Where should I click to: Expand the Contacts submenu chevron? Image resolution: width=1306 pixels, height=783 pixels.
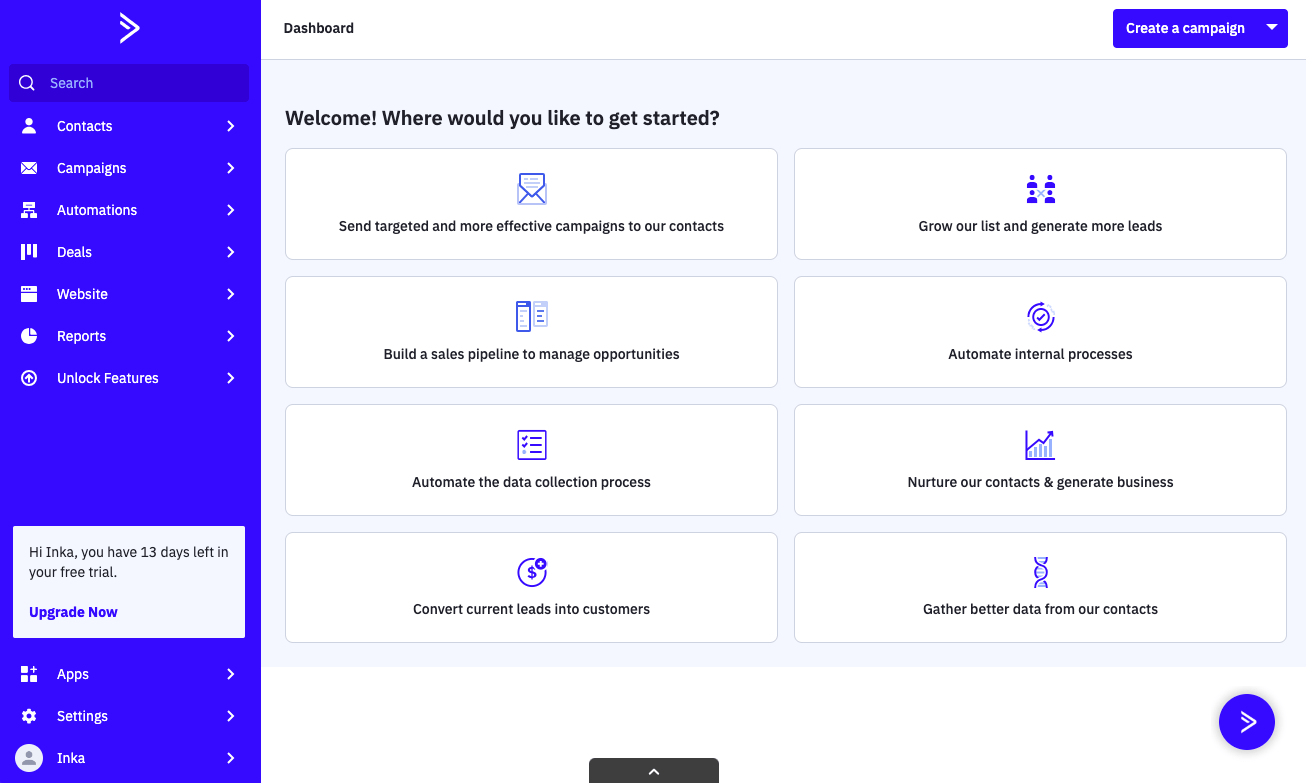(x=231, y=126)
